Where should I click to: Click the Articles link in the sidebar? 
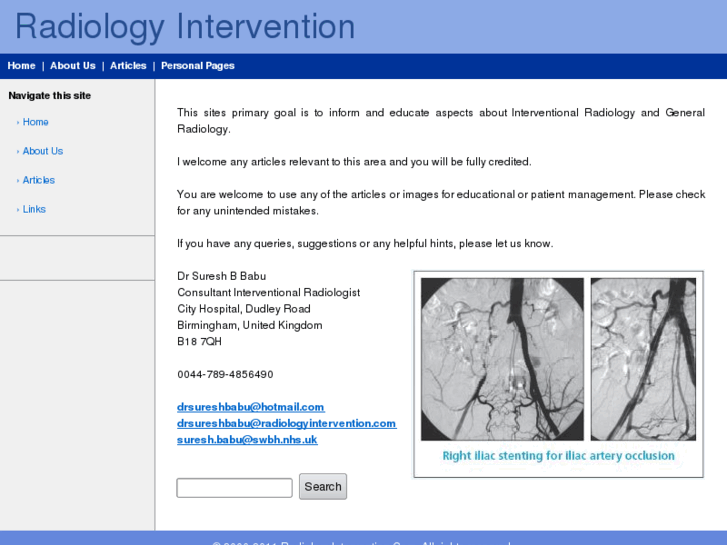(38, 180)
